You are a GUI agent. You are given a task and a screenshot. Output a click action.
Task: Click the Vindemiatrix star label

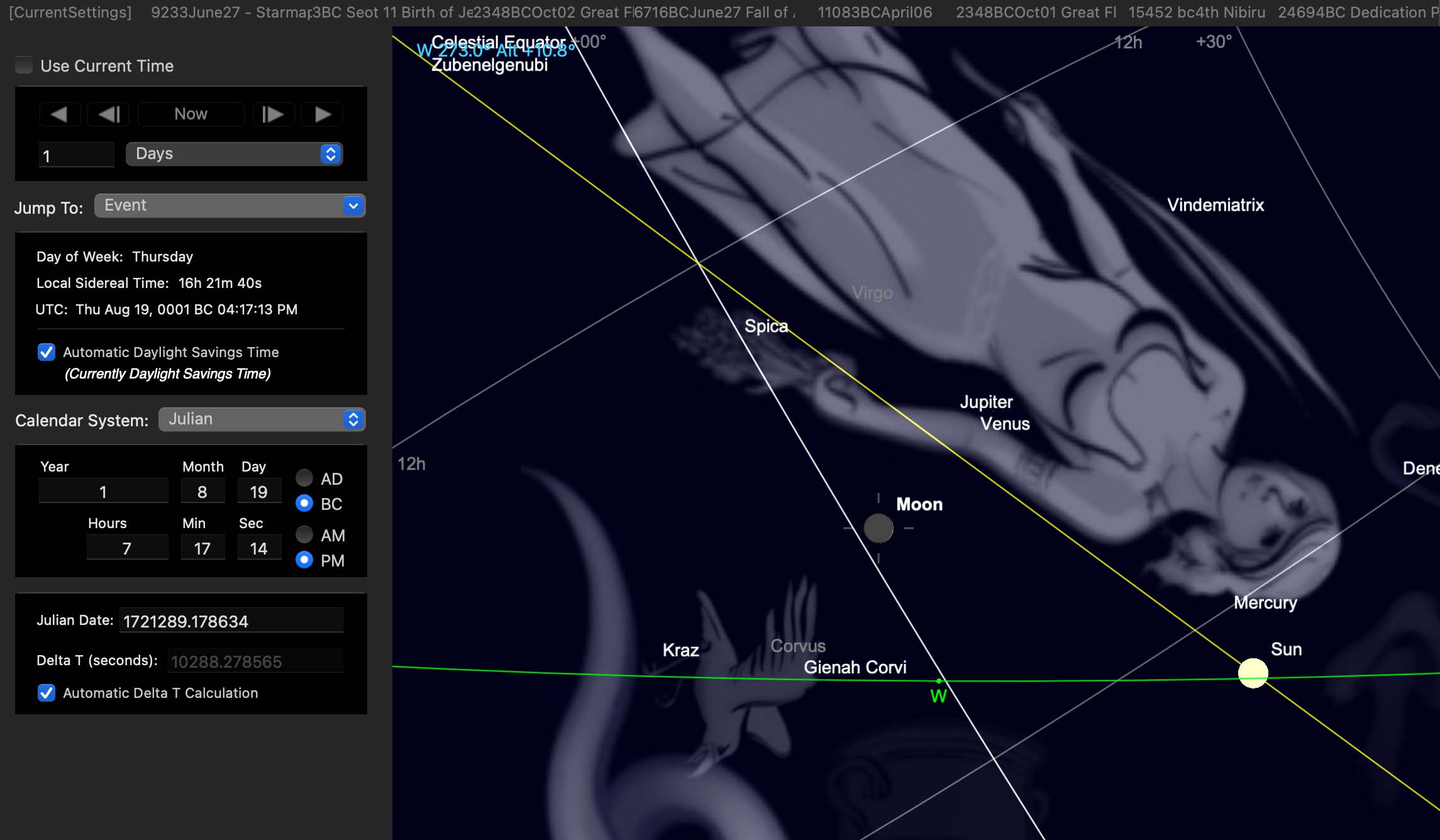[x=1216, y=205]
